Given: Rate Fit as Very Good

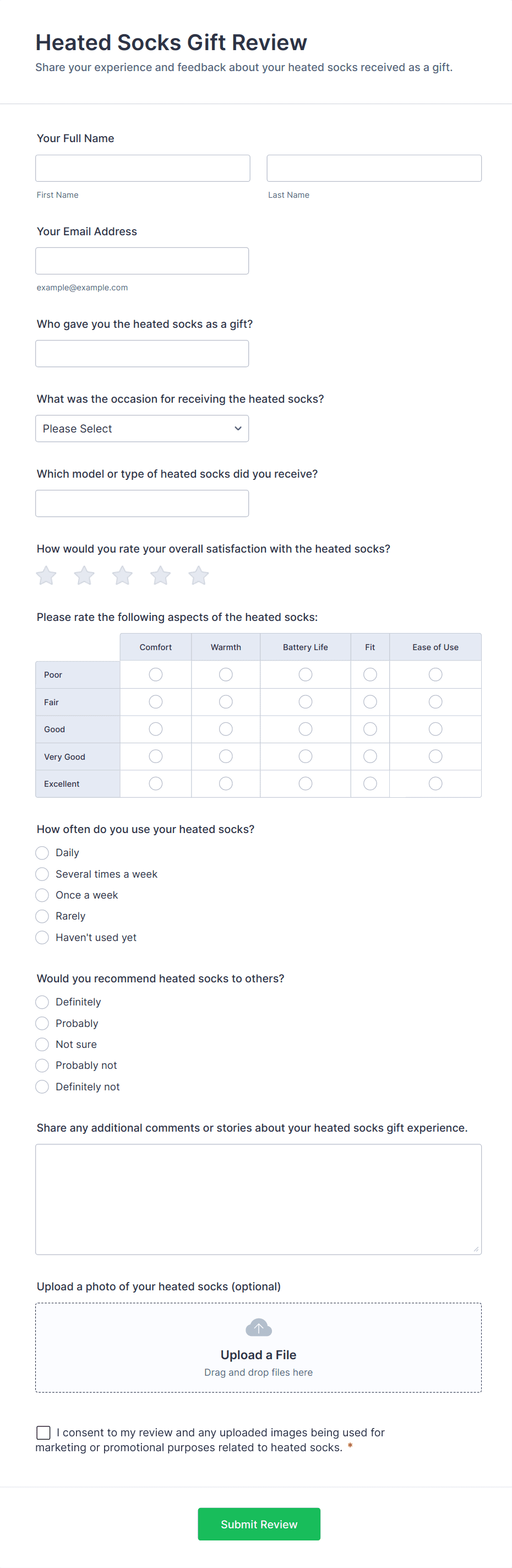Looking at the screenshot, I should tap(370, 756).
